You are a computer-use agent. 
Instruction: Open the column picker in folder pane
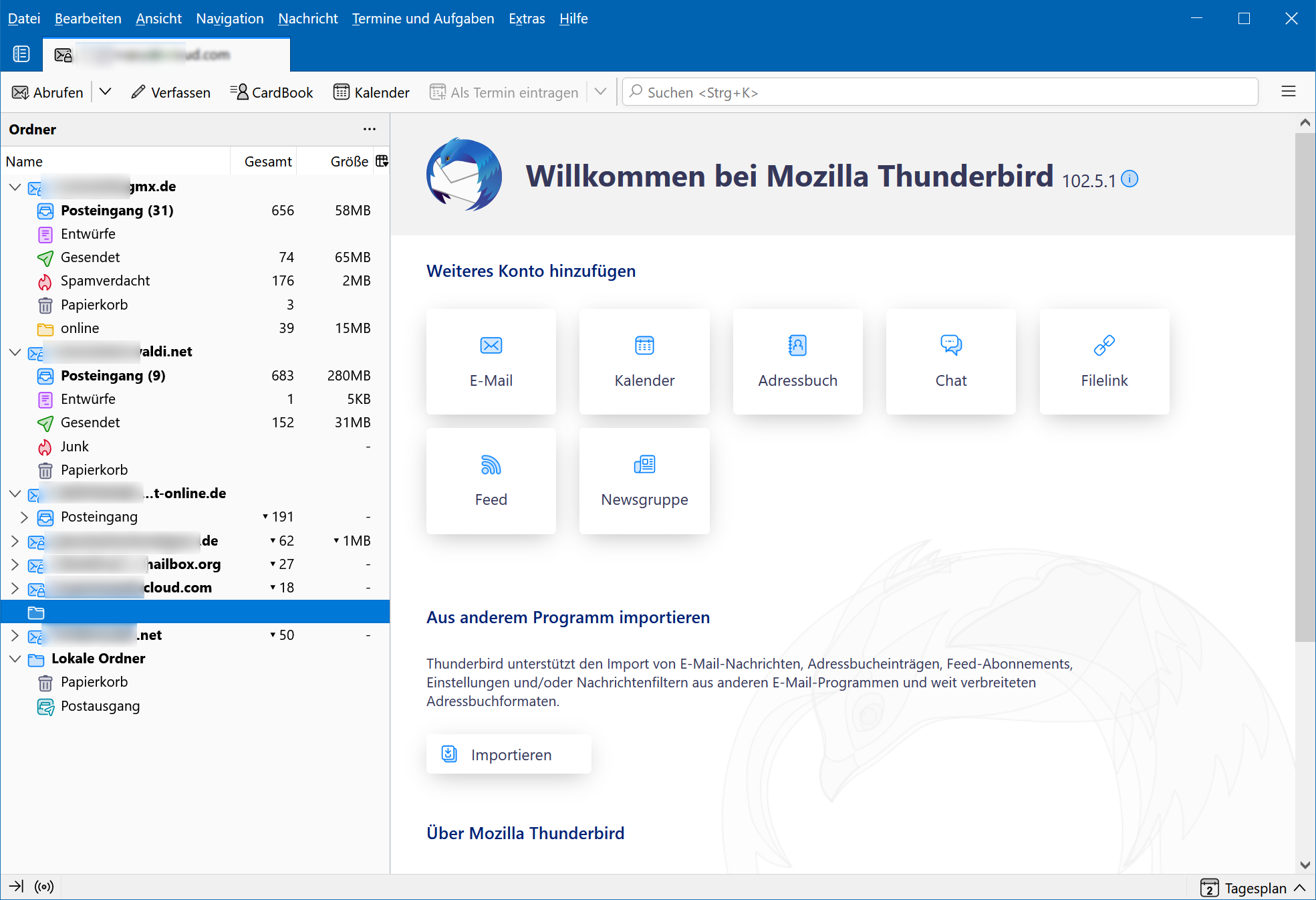click(x=382, y=161)
